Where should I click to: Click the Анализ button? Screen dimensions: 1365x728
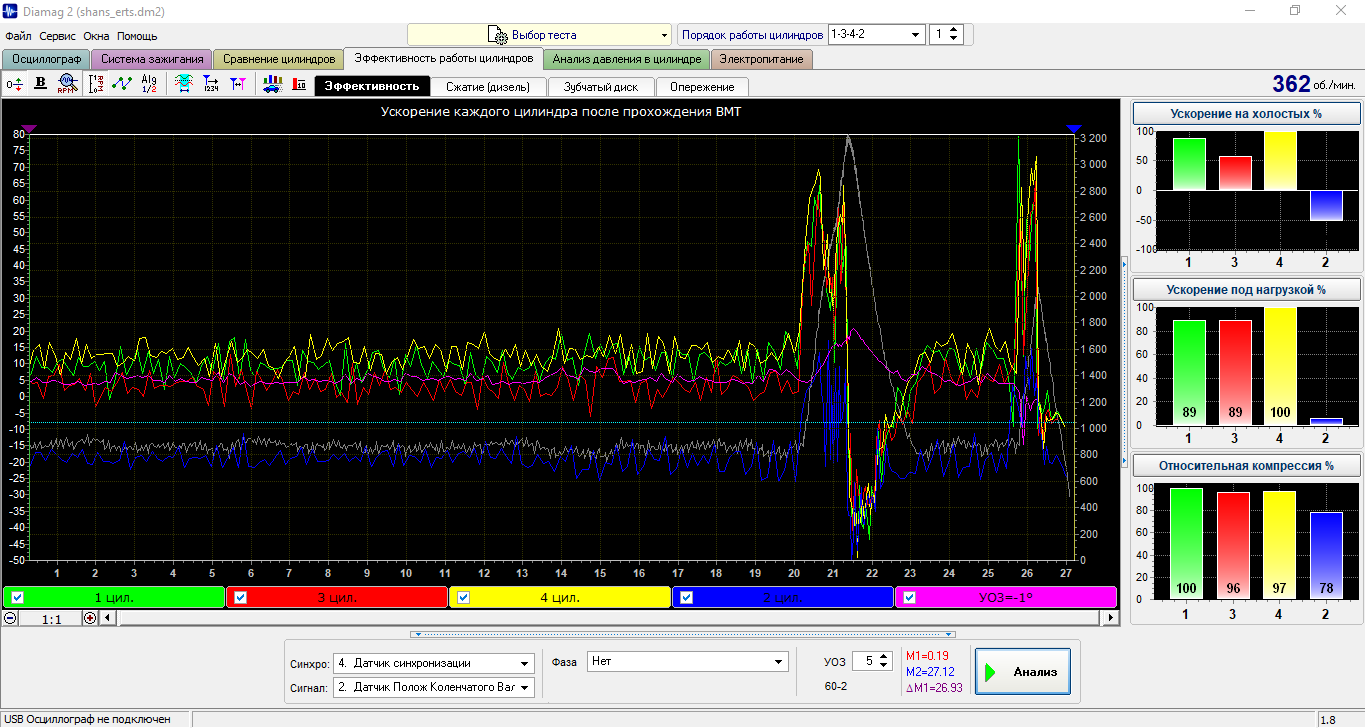[1023, 672]
